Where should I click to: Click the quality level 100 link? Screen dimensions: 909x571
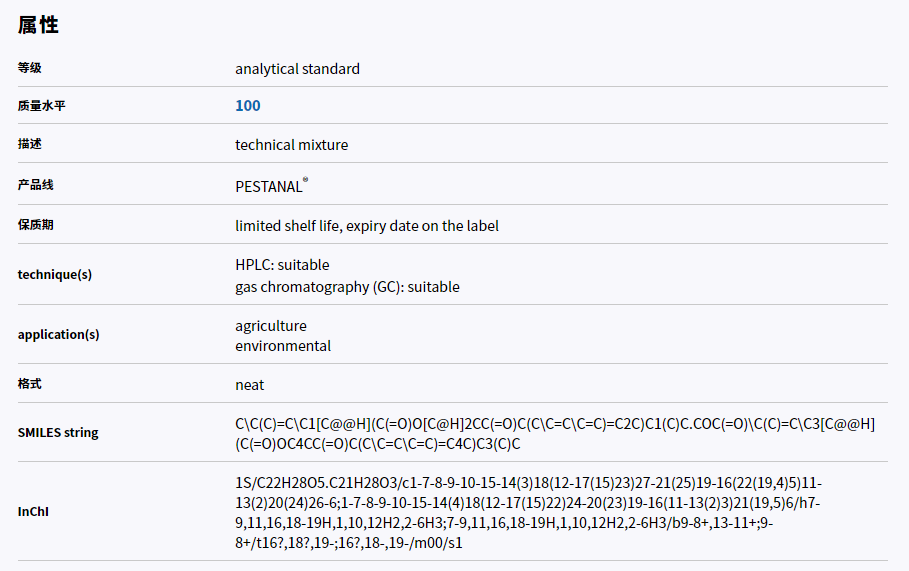click(x=248, y=106)
